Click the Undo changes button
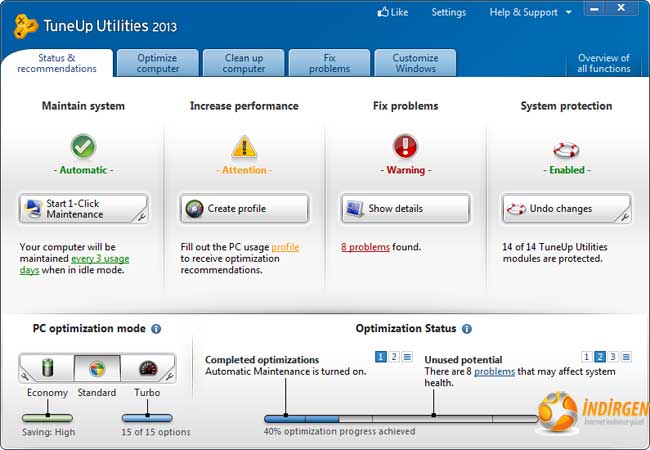The image size is (650, 450). pos(566,208)
